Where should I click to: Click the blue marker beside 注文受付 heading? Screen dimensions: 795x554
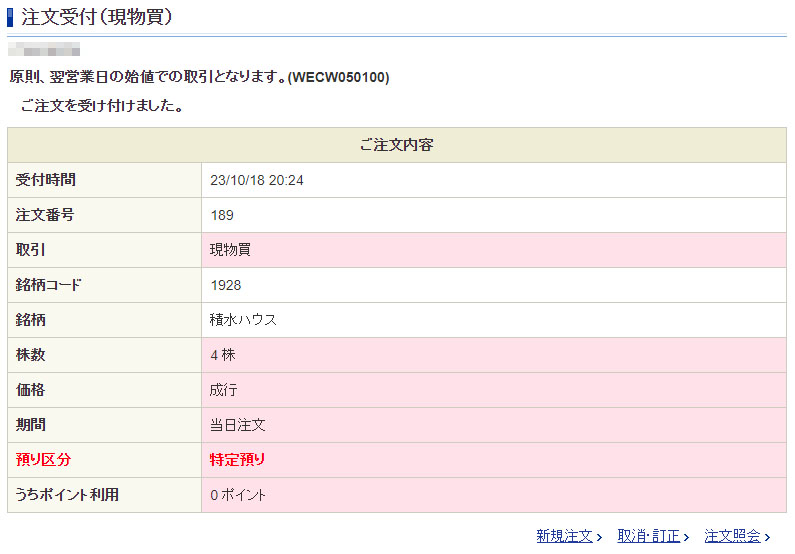click(11, 17)
